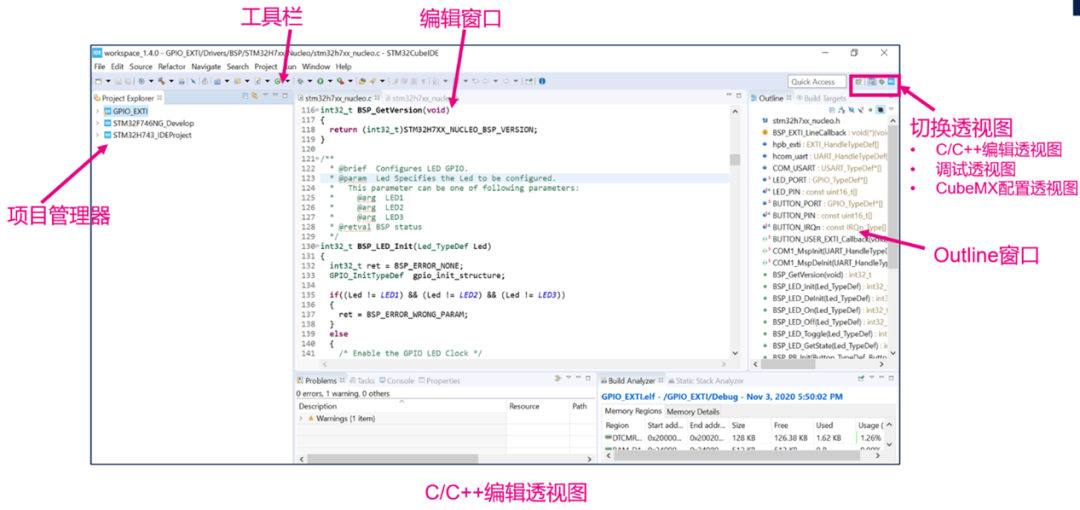Screen dimensions: 1080x510
Task: Open the Build Analyzer view menu arrow
Action: pyautogui.click(x=872, y=377)
